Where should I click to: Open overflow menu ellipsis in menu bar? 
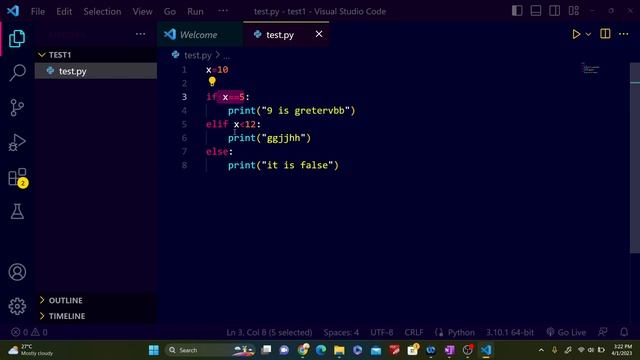223,11
